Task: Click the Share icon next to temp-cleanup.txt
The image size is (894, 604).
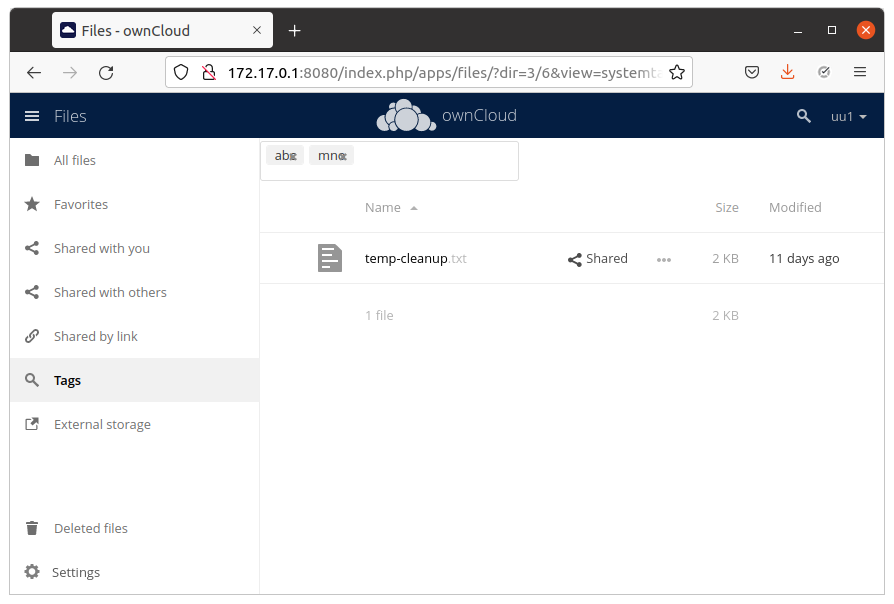Action: [x=573, y=258]
